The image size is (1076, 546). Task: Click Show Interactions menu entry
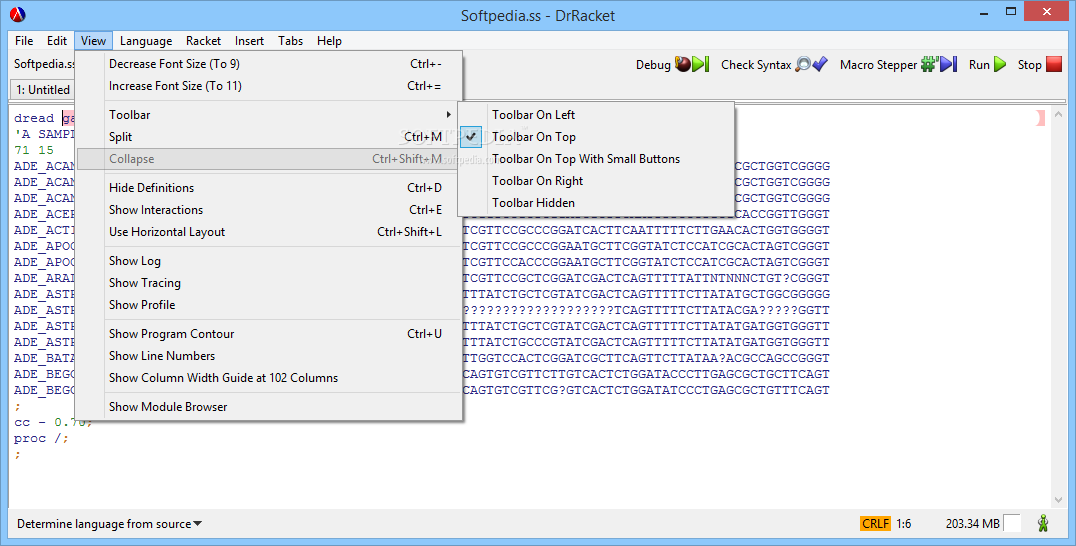[269, 209]
